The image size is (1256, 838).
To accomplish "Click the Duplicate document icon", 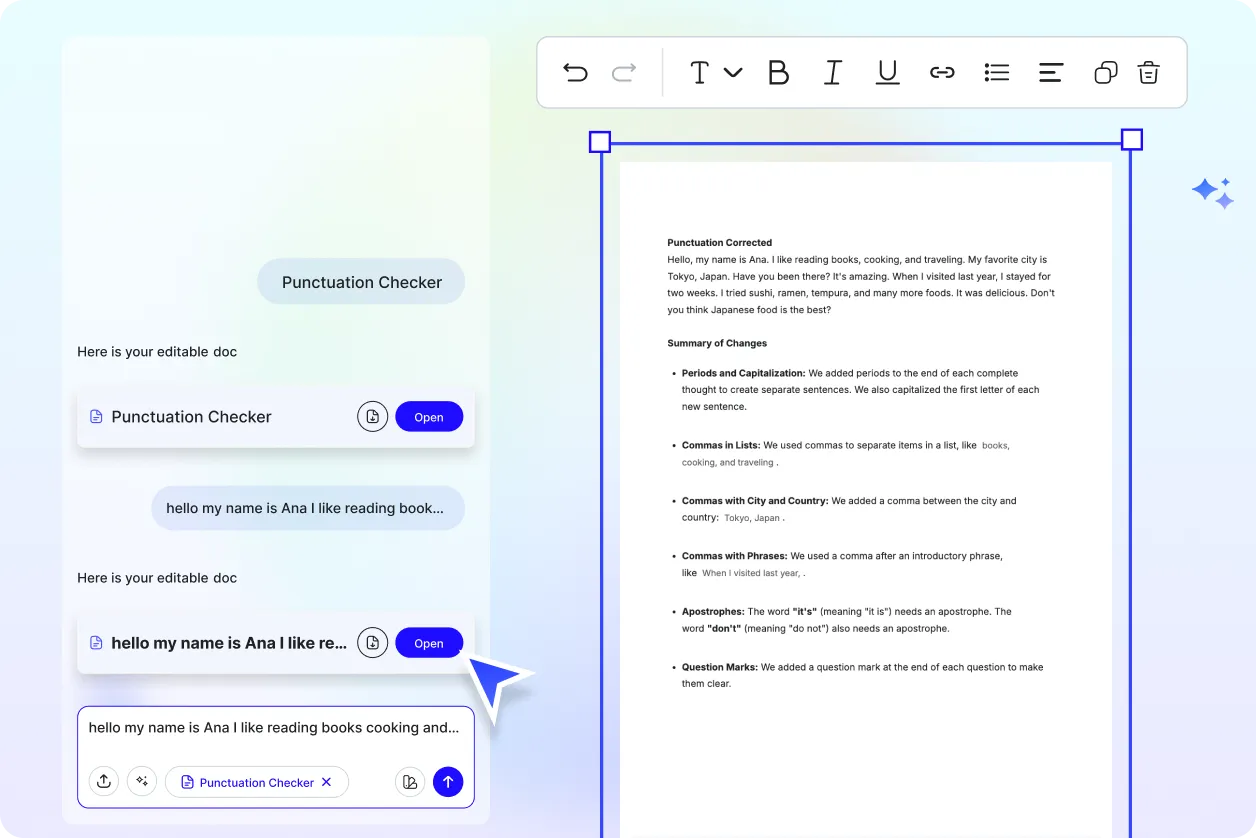I will pyautogui.click(x=1105, y=72).
